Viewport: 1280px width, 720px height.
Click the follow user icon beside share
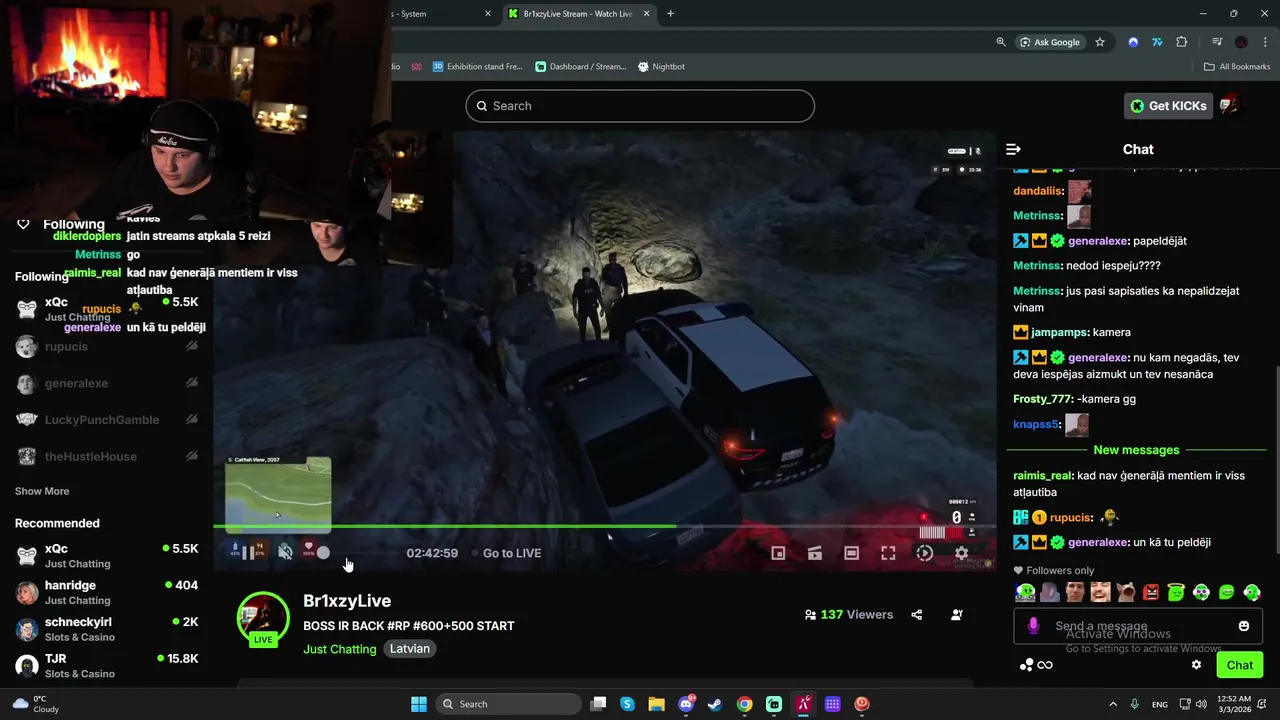957,615
